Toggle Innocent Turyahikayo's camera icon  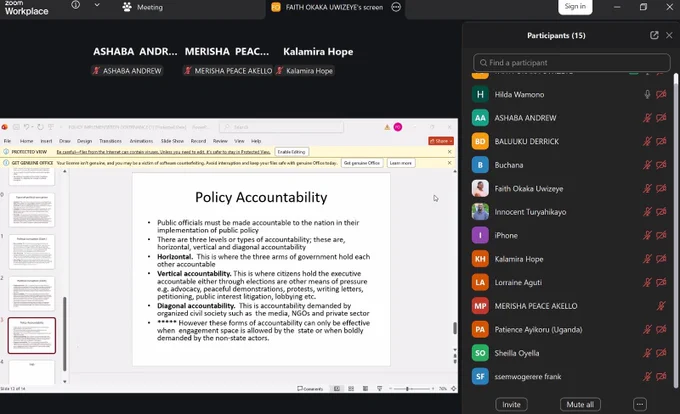(661, 212)
